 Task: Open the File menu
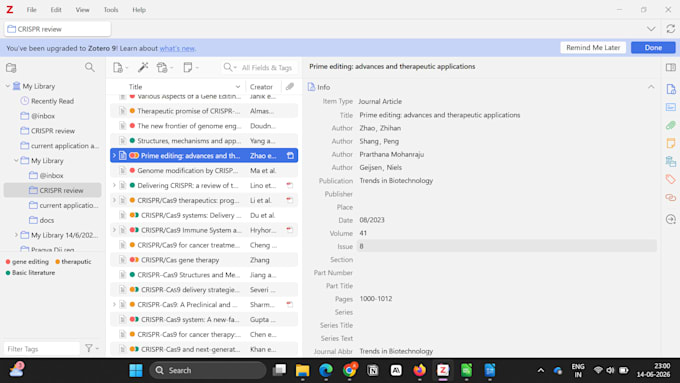tap(32, 10)
